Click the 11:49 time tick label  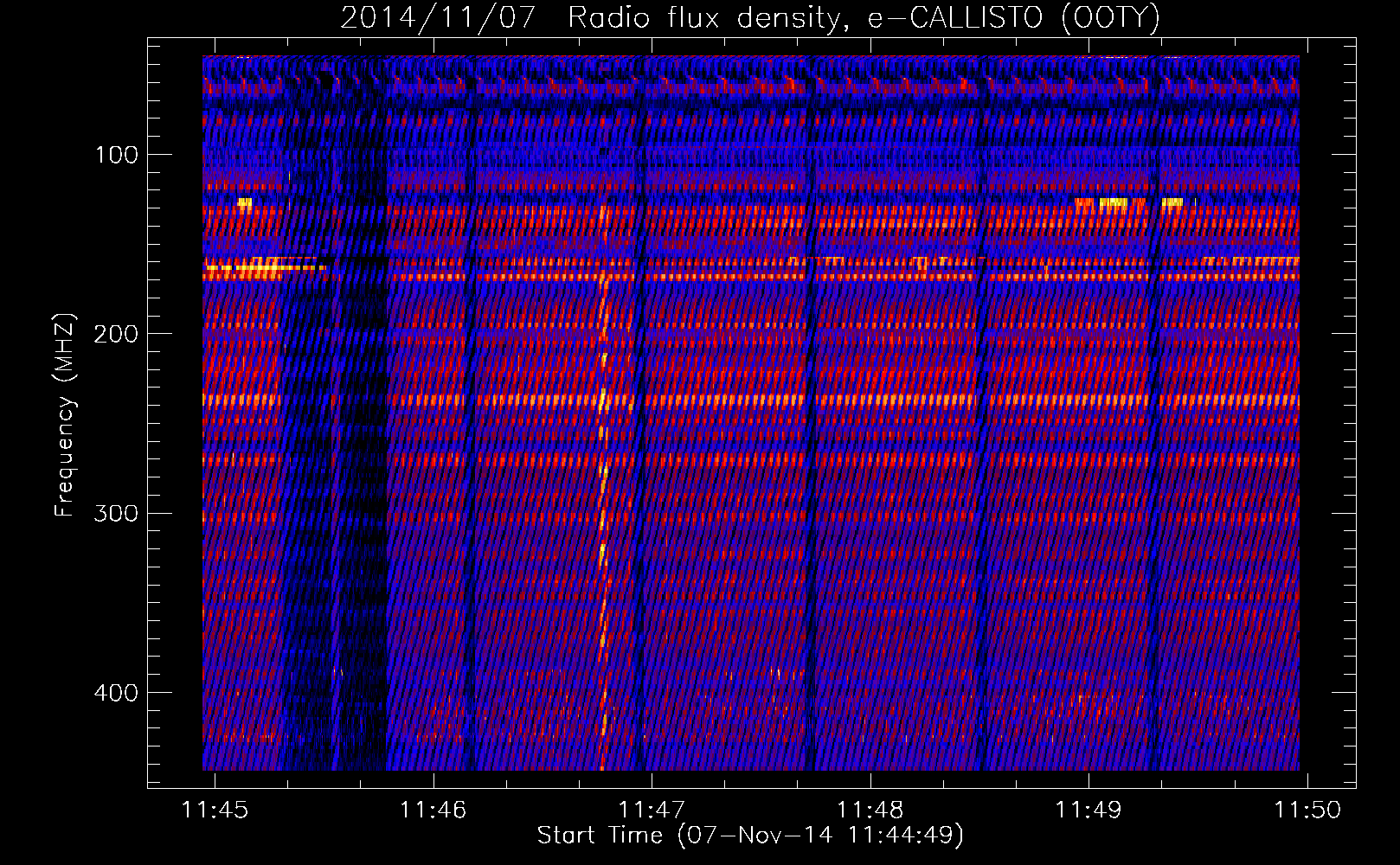(x=1089, y=810)
